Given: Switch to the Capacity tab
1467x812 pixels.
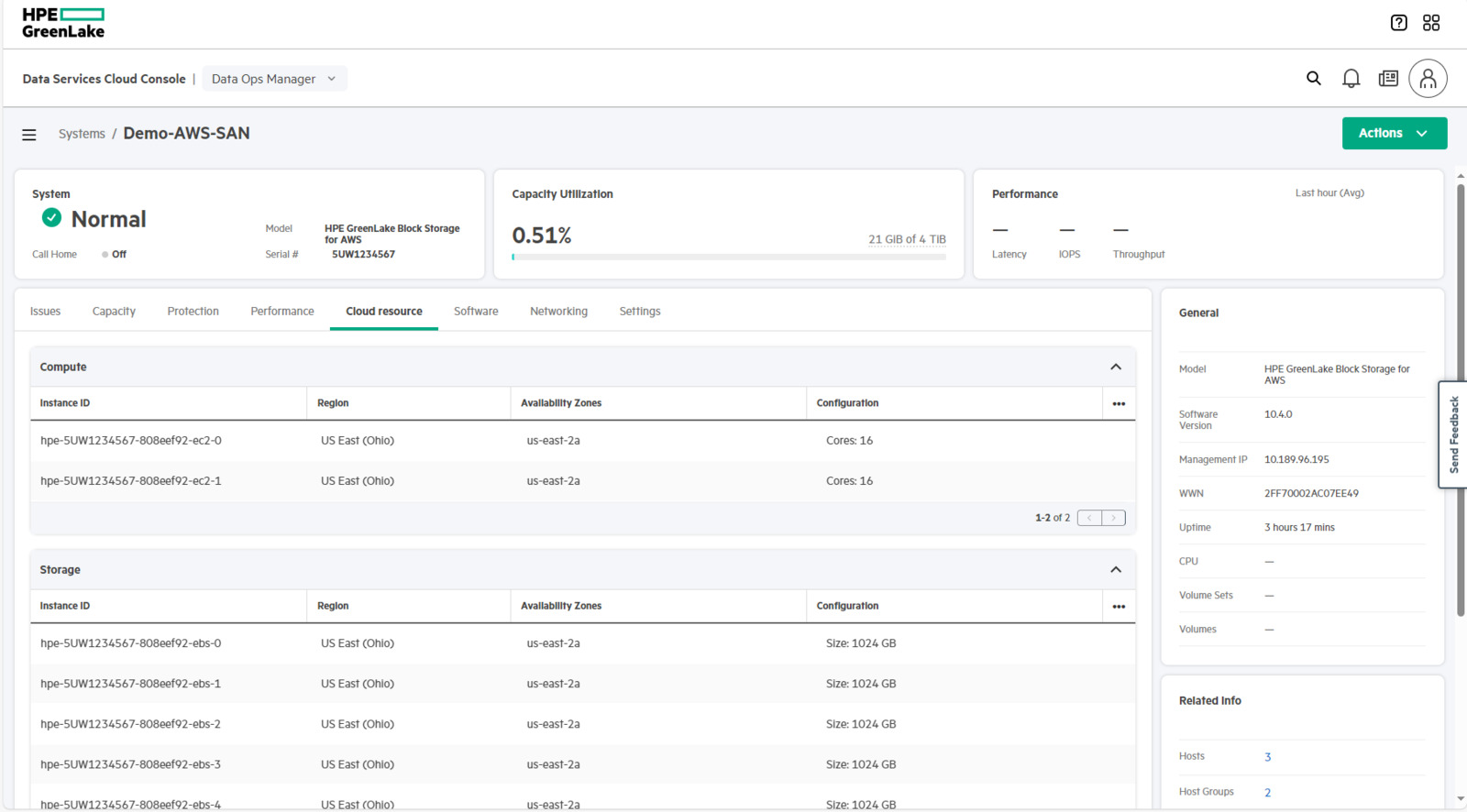Looking at the screenshot, I should click(x=114, y=312).
